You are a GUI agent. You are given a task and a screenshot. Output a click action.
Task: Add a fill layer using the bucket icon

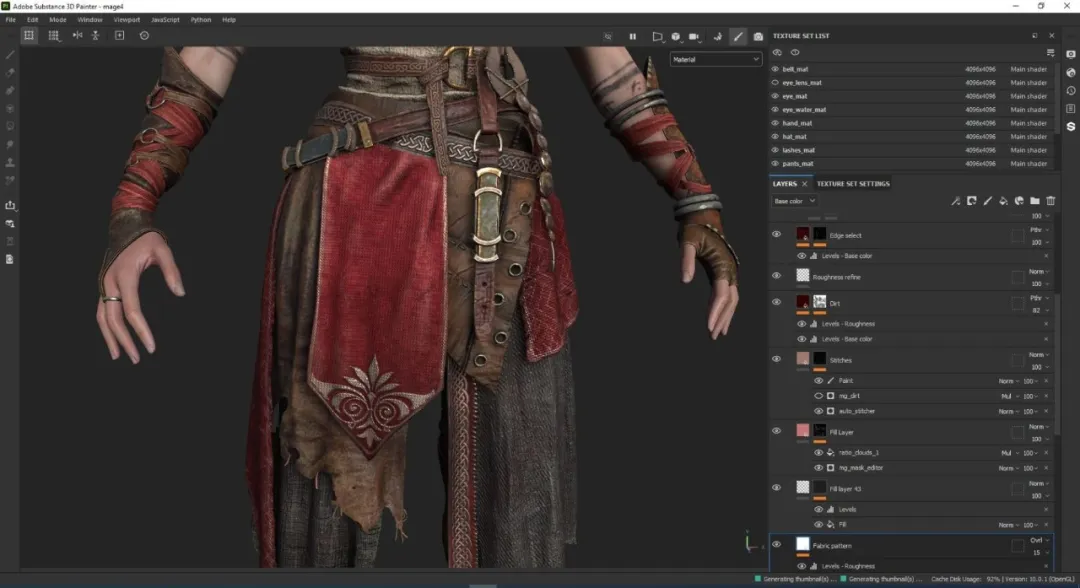(x=1004, y=201)
